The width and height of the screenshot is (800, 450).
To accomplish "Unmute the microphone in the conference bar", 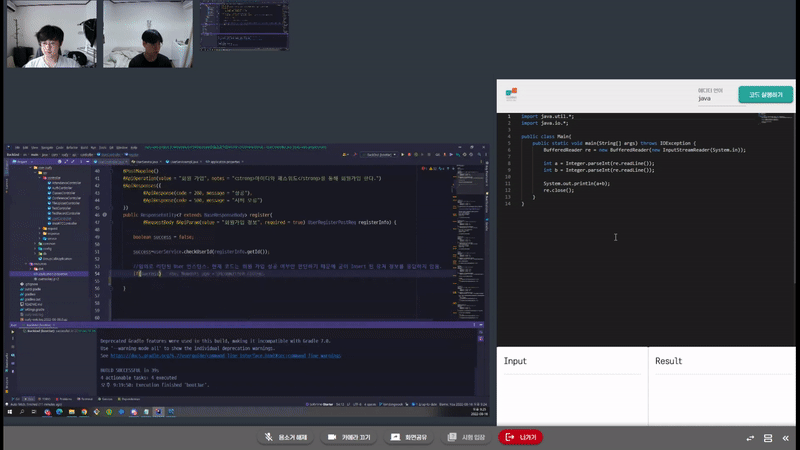I will (286, 437).
